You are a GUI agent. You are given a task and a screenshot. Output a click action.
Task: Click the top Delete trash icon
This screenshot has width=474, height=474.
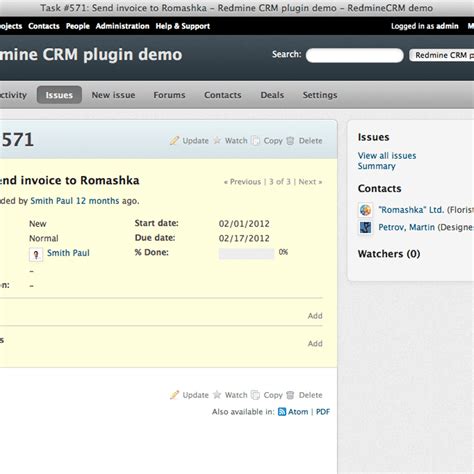pyautogui.click(x=290, y=141)
